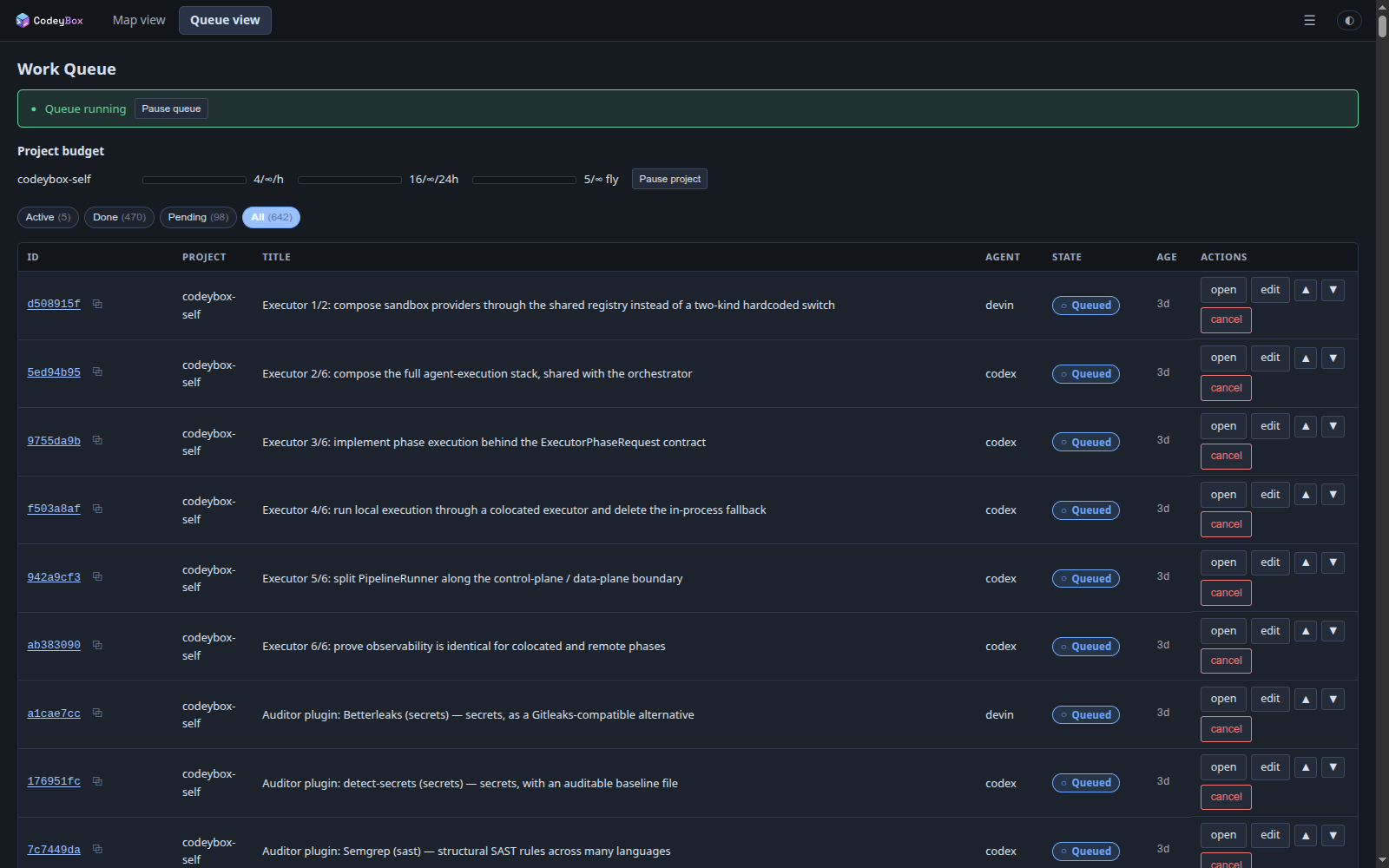Move Executor 3/6 task down
1389x868 pixels.
(x=1333, y=426)
